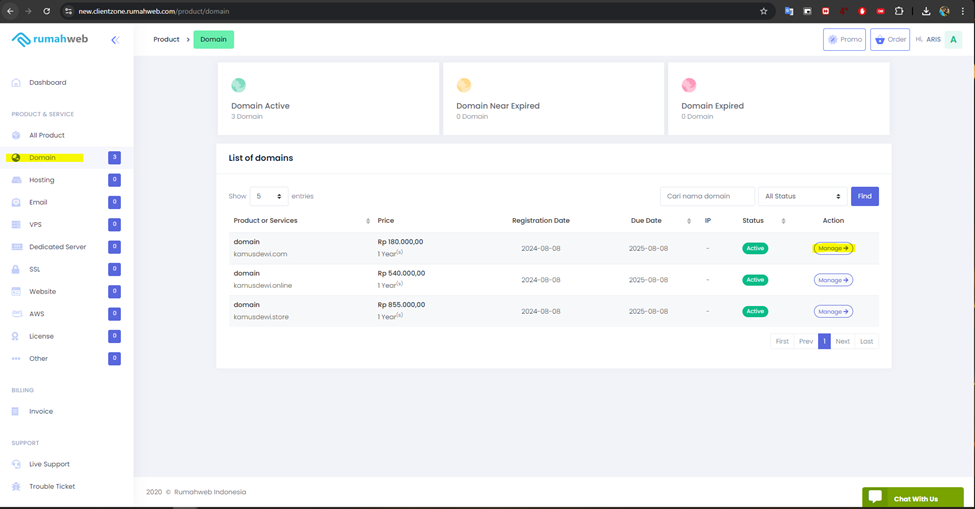975x509 pixels.
Task: Open the Promo button in header
Action: click(x=844, y=40)
